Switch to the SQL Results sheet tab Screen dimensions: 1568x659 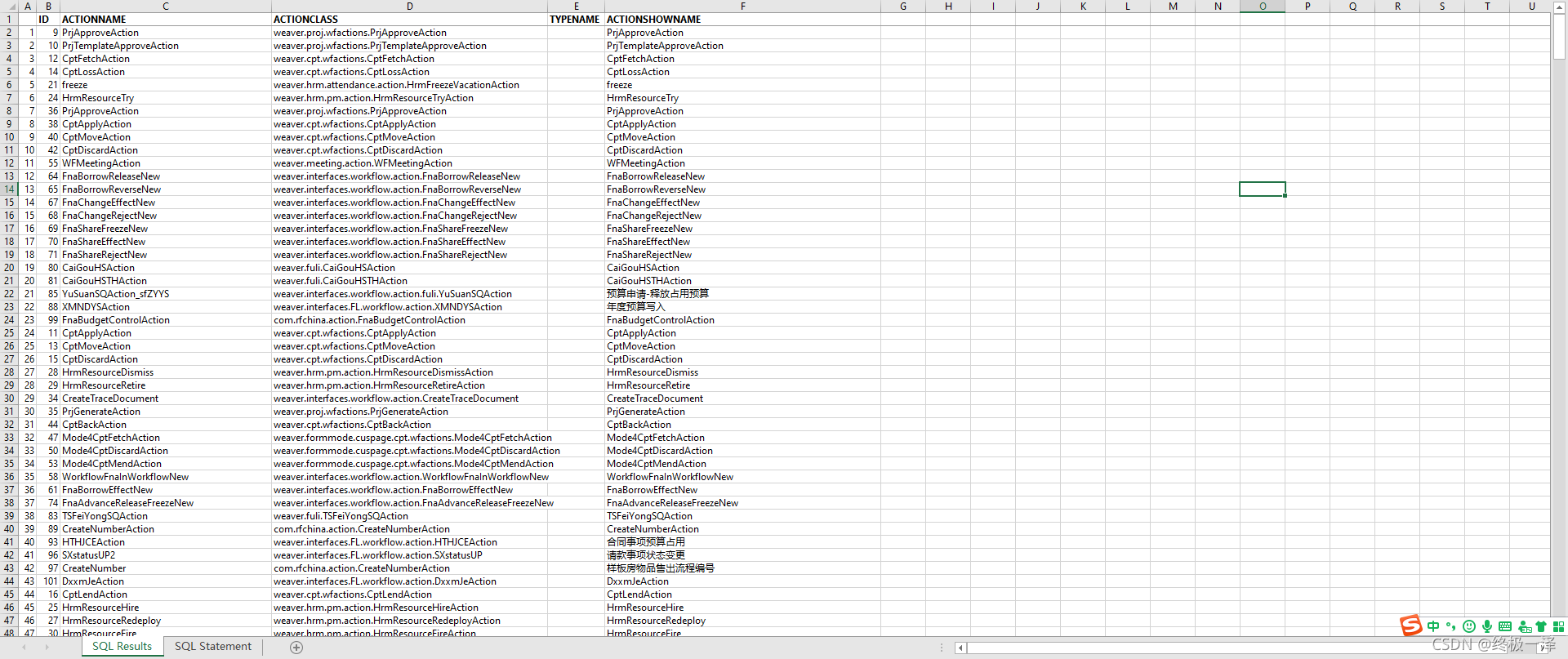122,646
